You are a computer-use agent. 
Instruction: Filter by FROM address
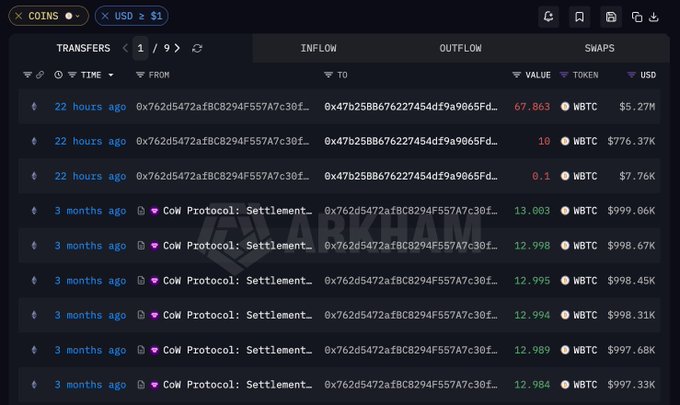[140, 75]
